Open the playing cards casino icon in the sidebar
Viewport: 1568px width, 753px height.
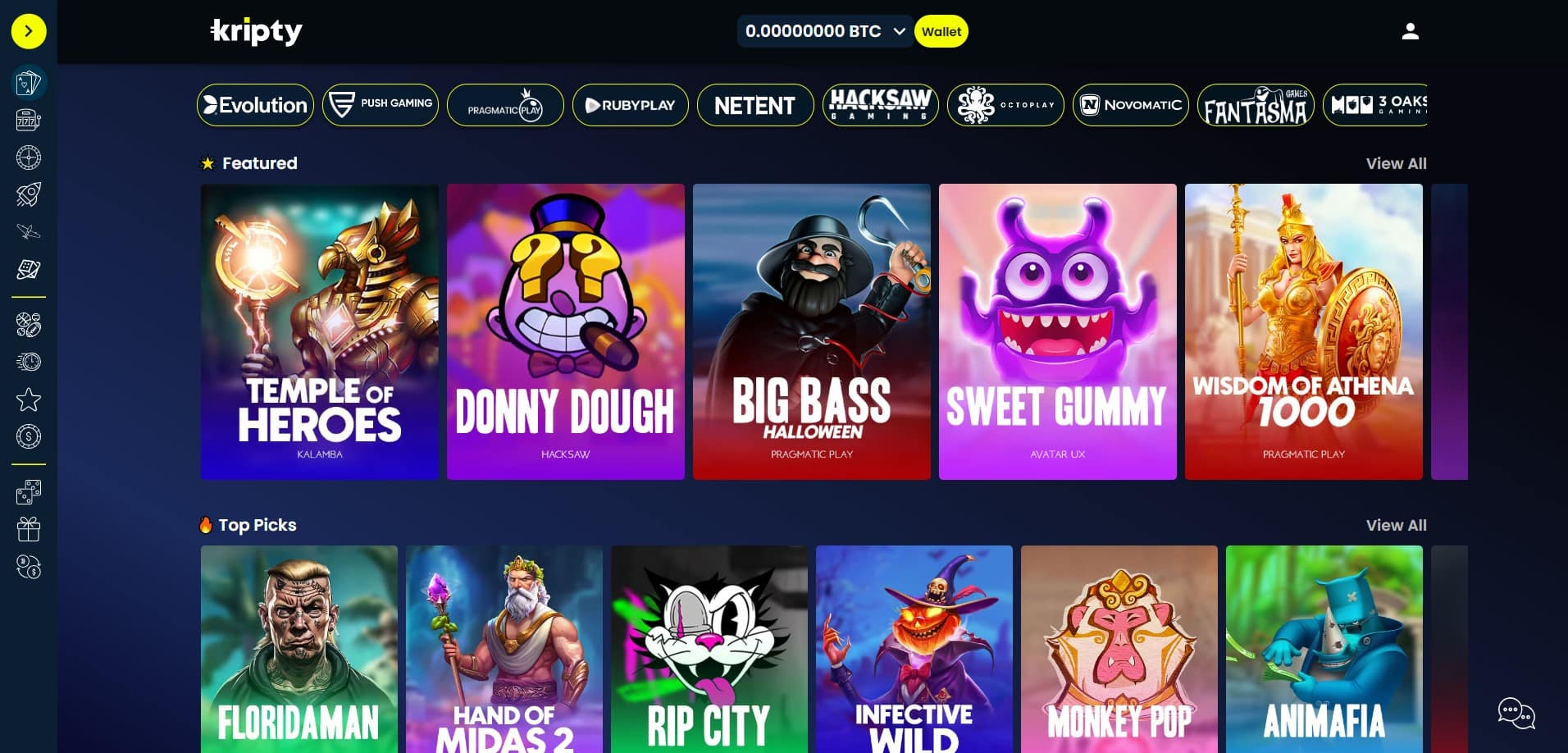click(29, 83)
